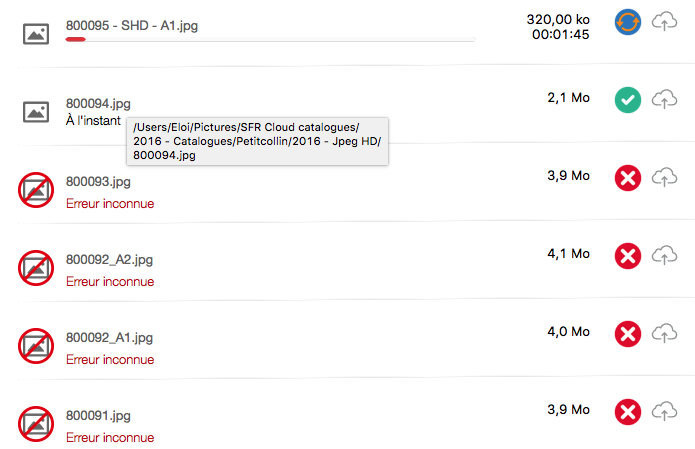Click the failed thumbnail of 800092_A2.jpg
The image size is (695, 449).
coord(36,268)
